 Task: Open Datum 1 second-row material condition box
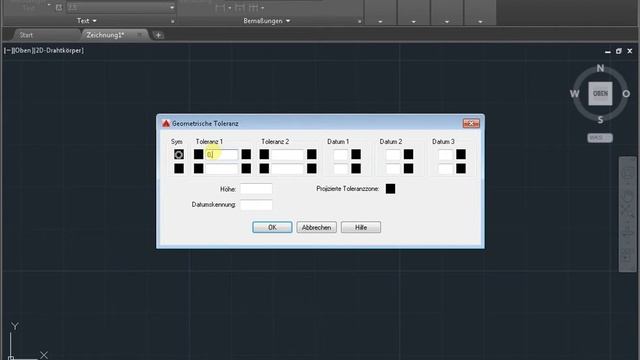pos(356,169)
